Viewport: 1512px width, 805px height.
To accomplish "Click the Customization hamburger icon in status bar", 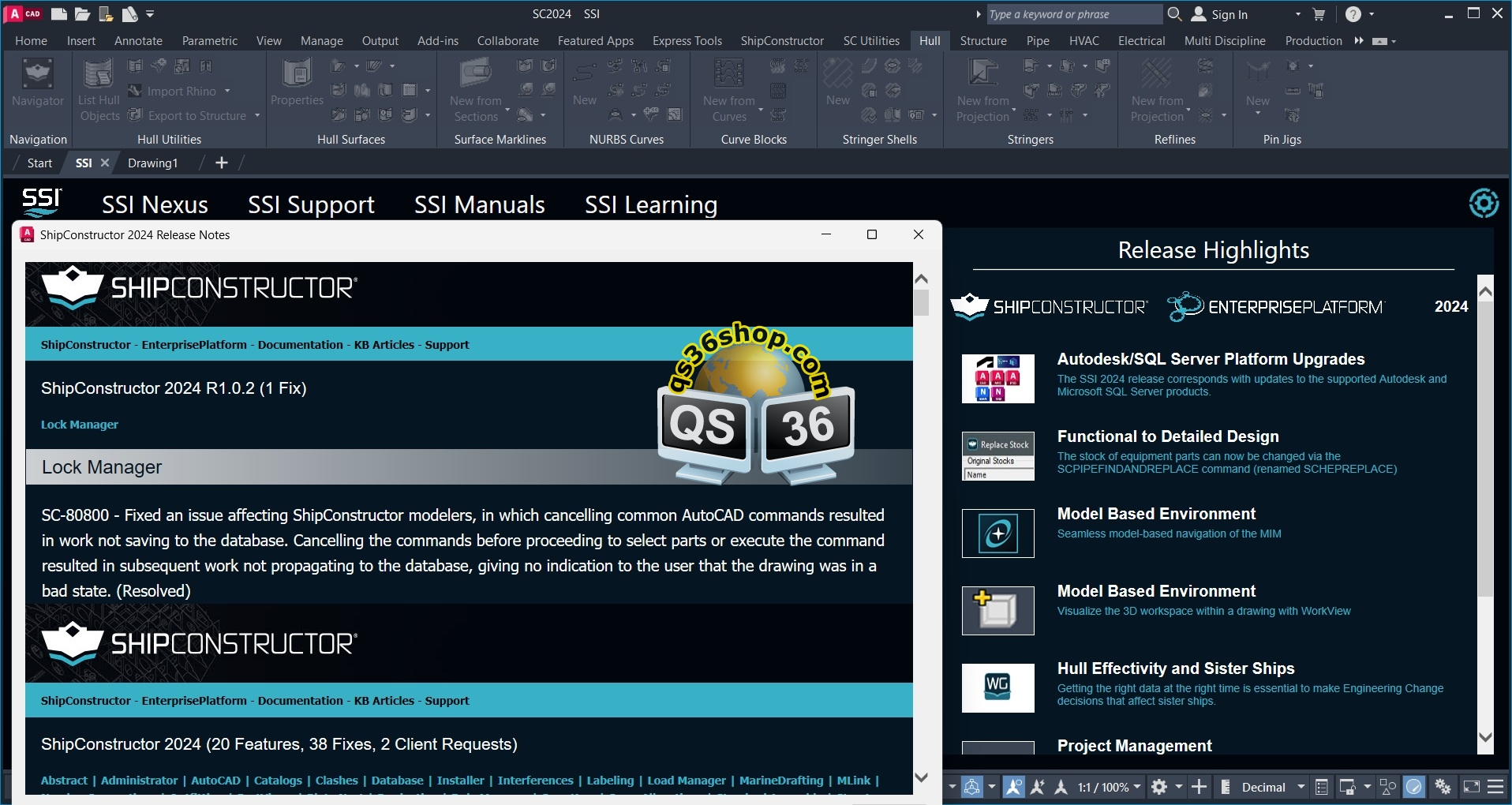I will 1495,787.
